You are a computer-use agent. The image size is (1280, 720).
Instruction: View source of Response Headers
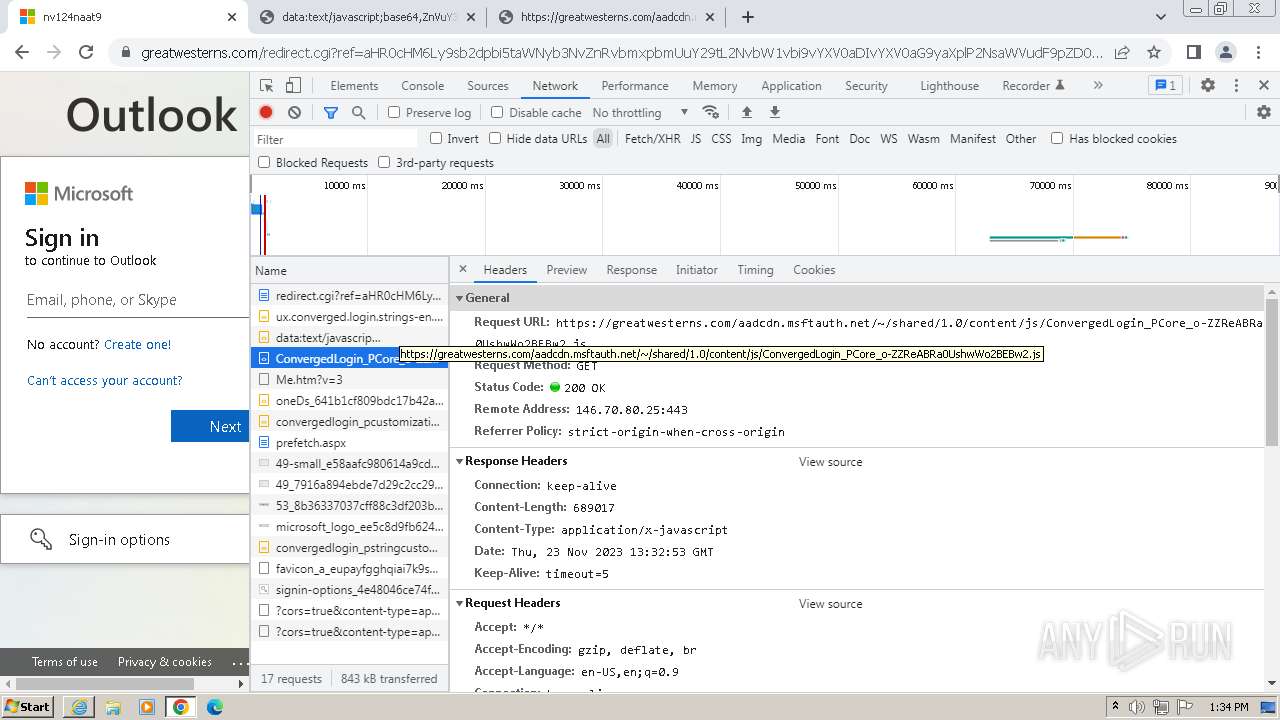(x=830, y=462)
